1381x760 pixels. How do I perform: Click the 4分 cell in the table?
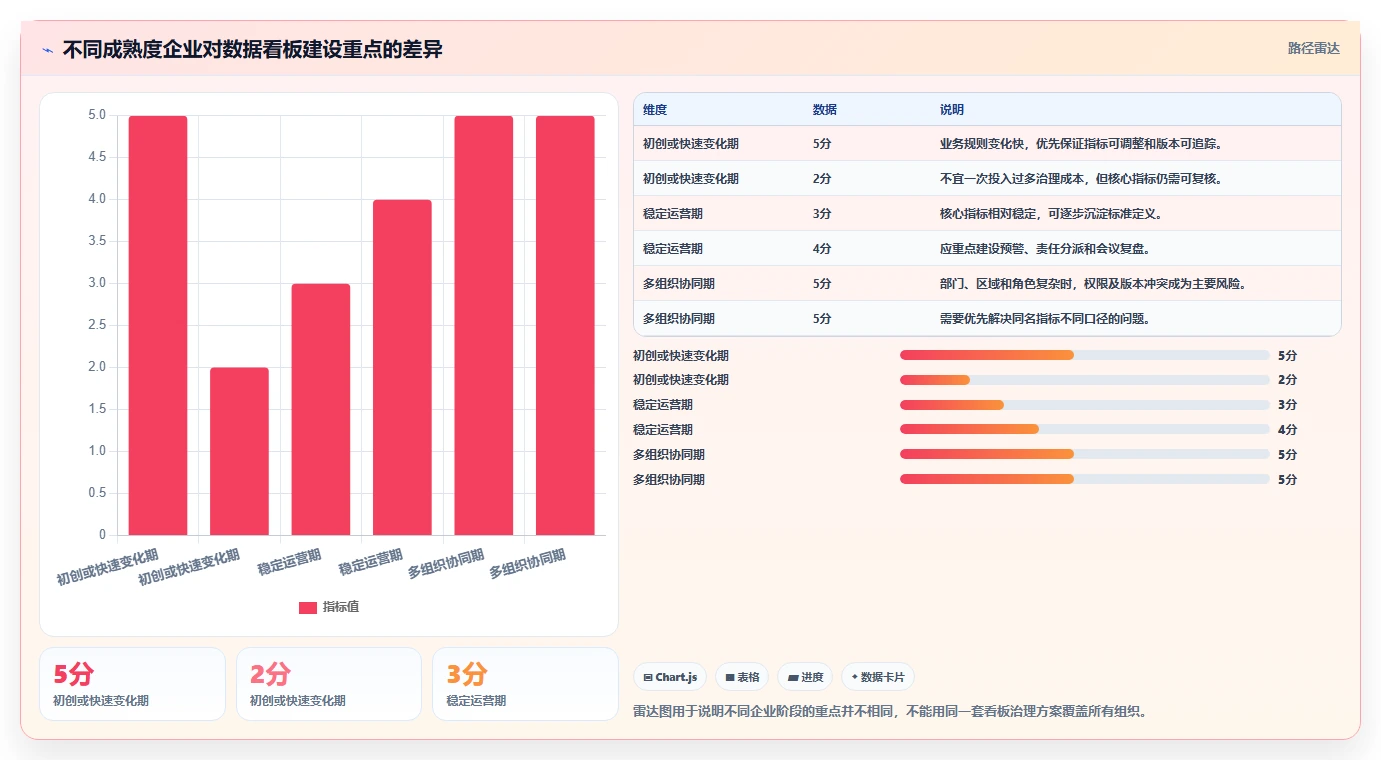coord(822,249)
